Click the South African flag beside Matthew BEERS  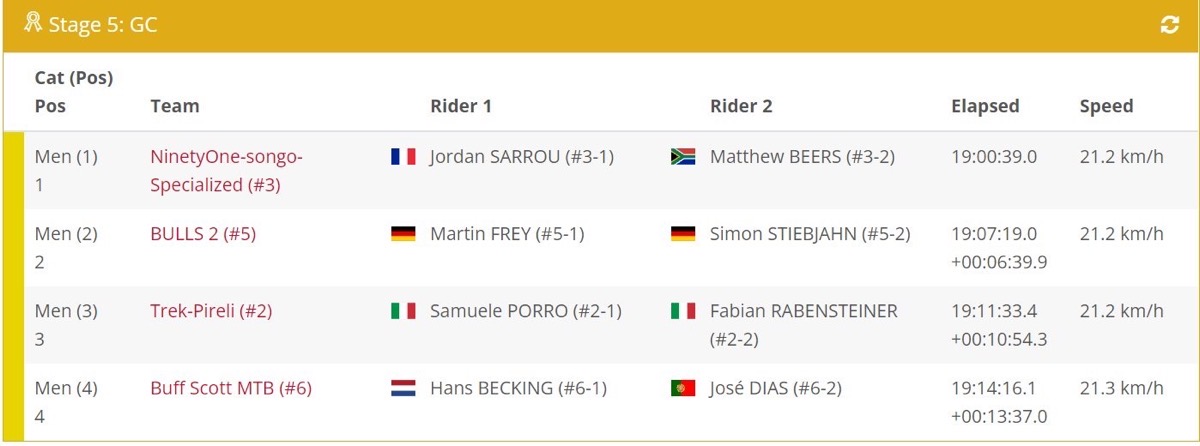[683, 157]
